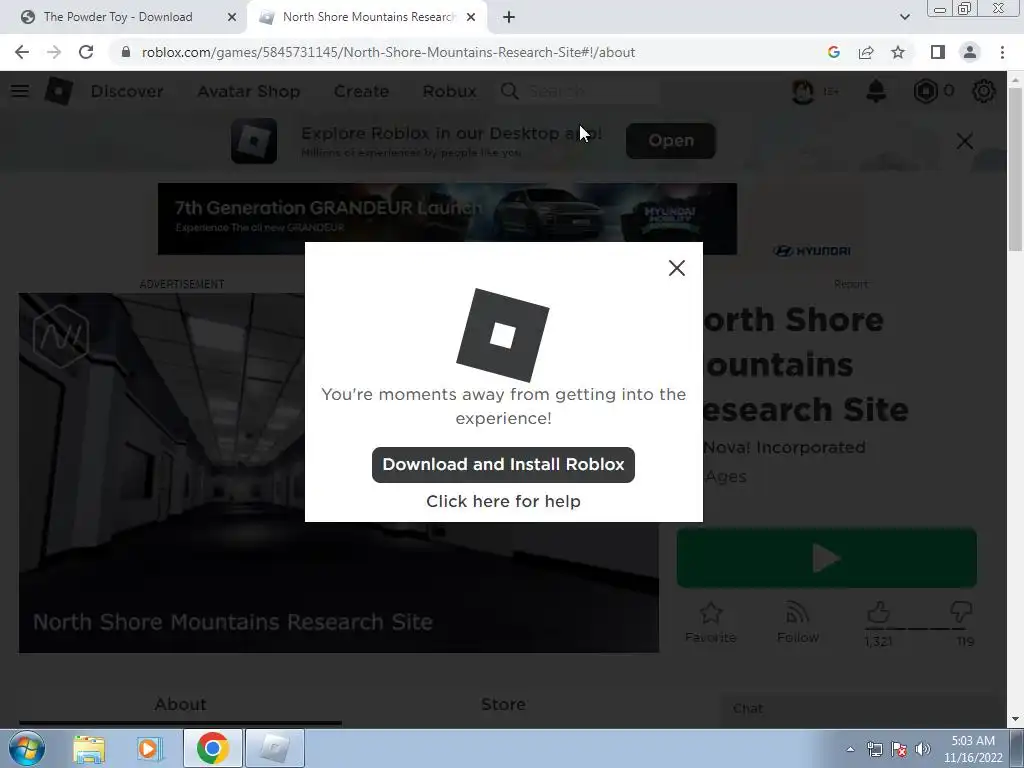
Task: Open Chrome side panel
Action: point(938,52)
